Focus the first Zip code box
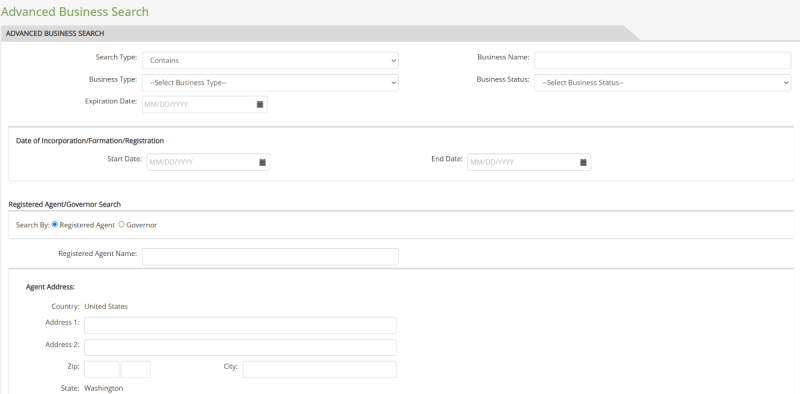Viewport: 800px width, 394px height. pyautogui.click(x=102, y=369)
